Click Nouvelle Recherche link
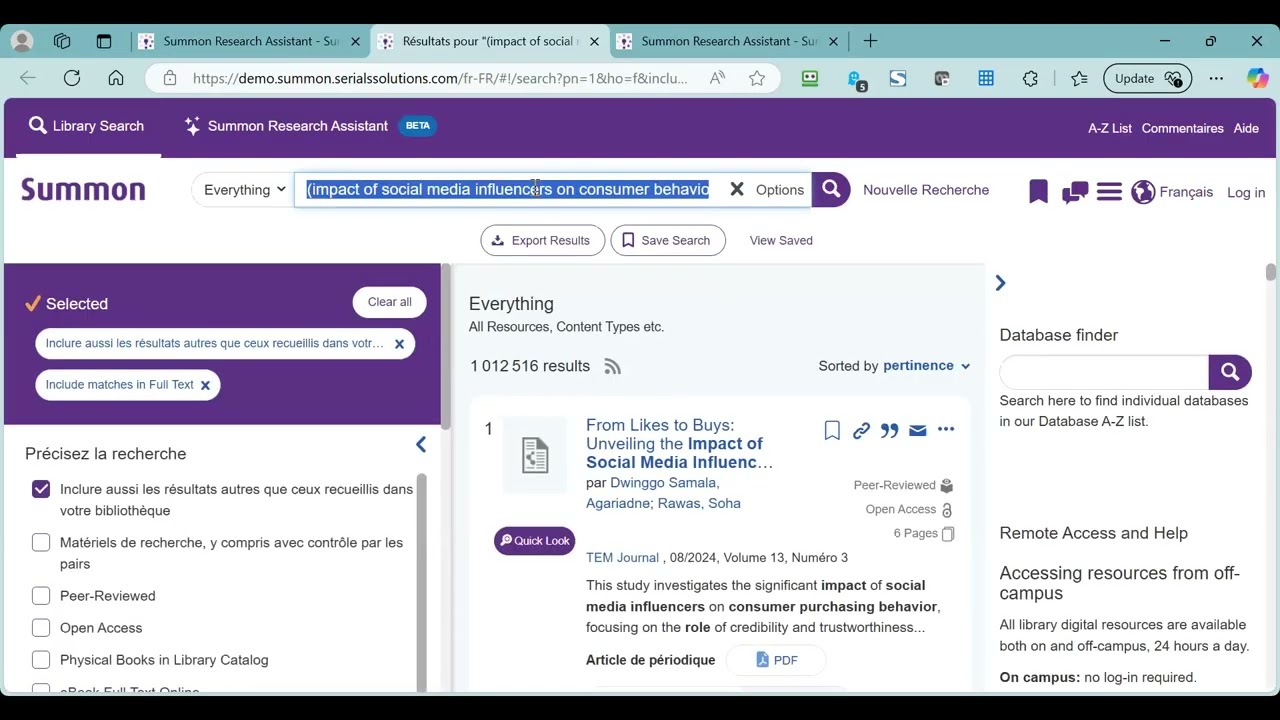The height and width of the screenshot is (720, 1280). coord(926,190)
